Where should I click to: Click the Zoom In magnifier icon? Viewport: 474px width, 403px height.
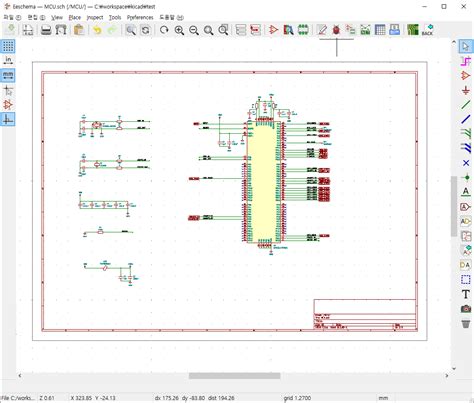[179, 30]
